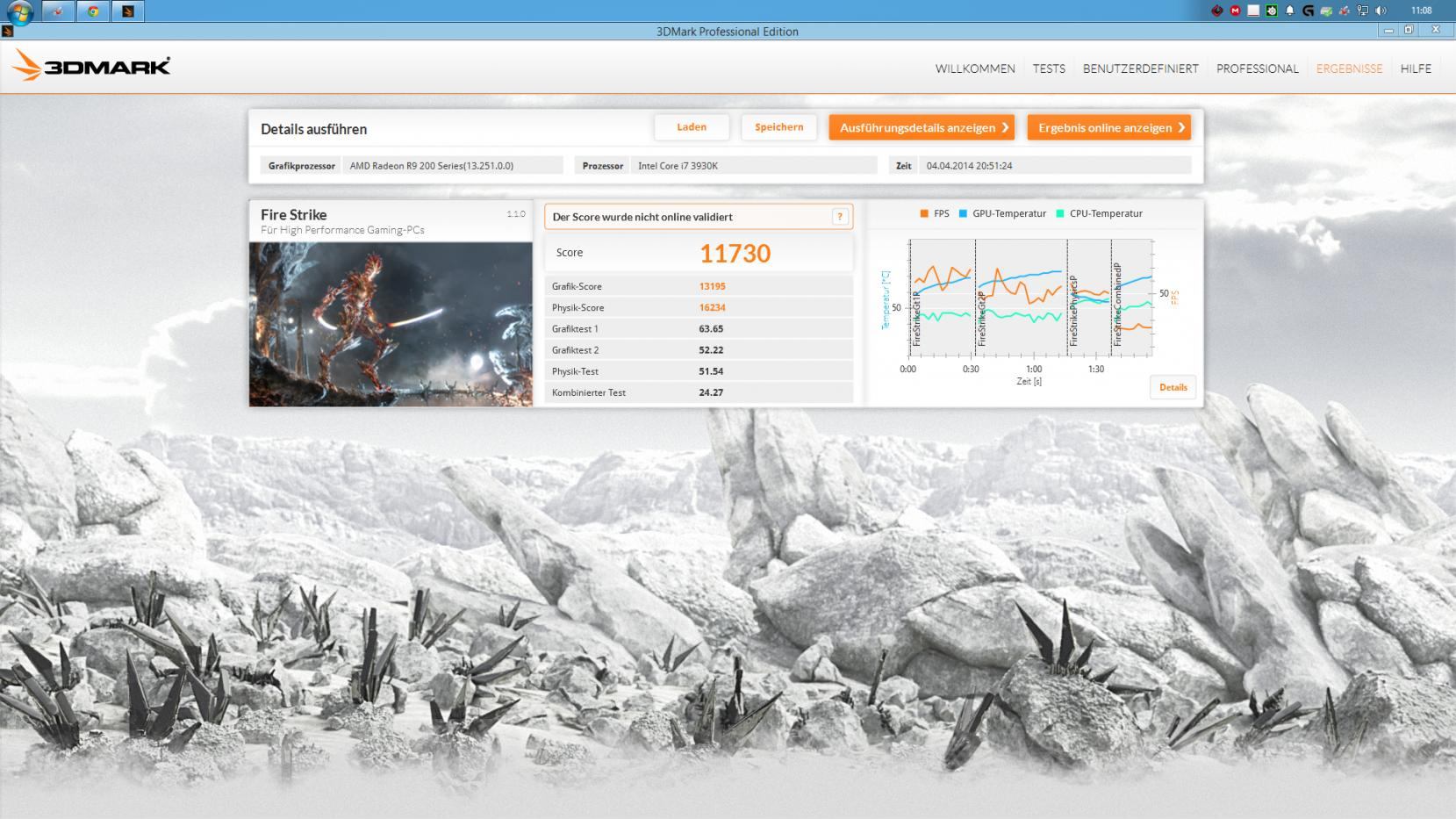Click the question mark score validation help

[840, 217]
